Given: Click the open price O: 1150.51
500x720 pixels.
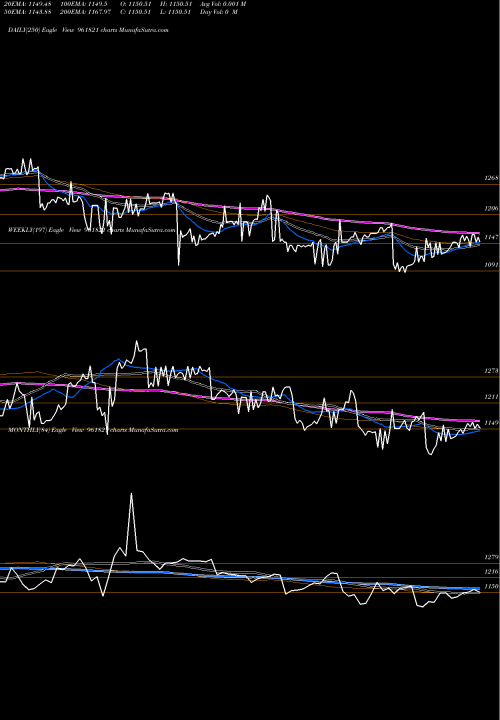Looking at the screenshot, I should [134, 4].
